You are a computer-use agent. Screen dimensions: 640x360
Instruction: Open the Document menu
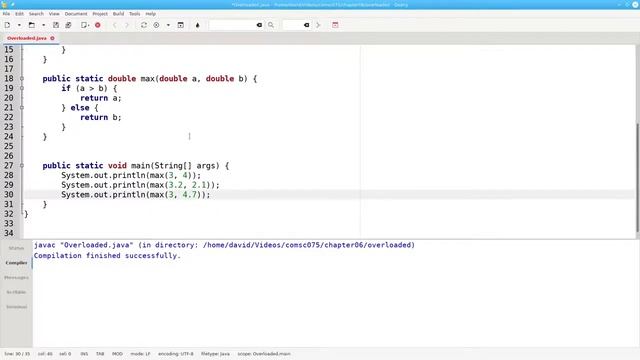(x=76, y=13)
